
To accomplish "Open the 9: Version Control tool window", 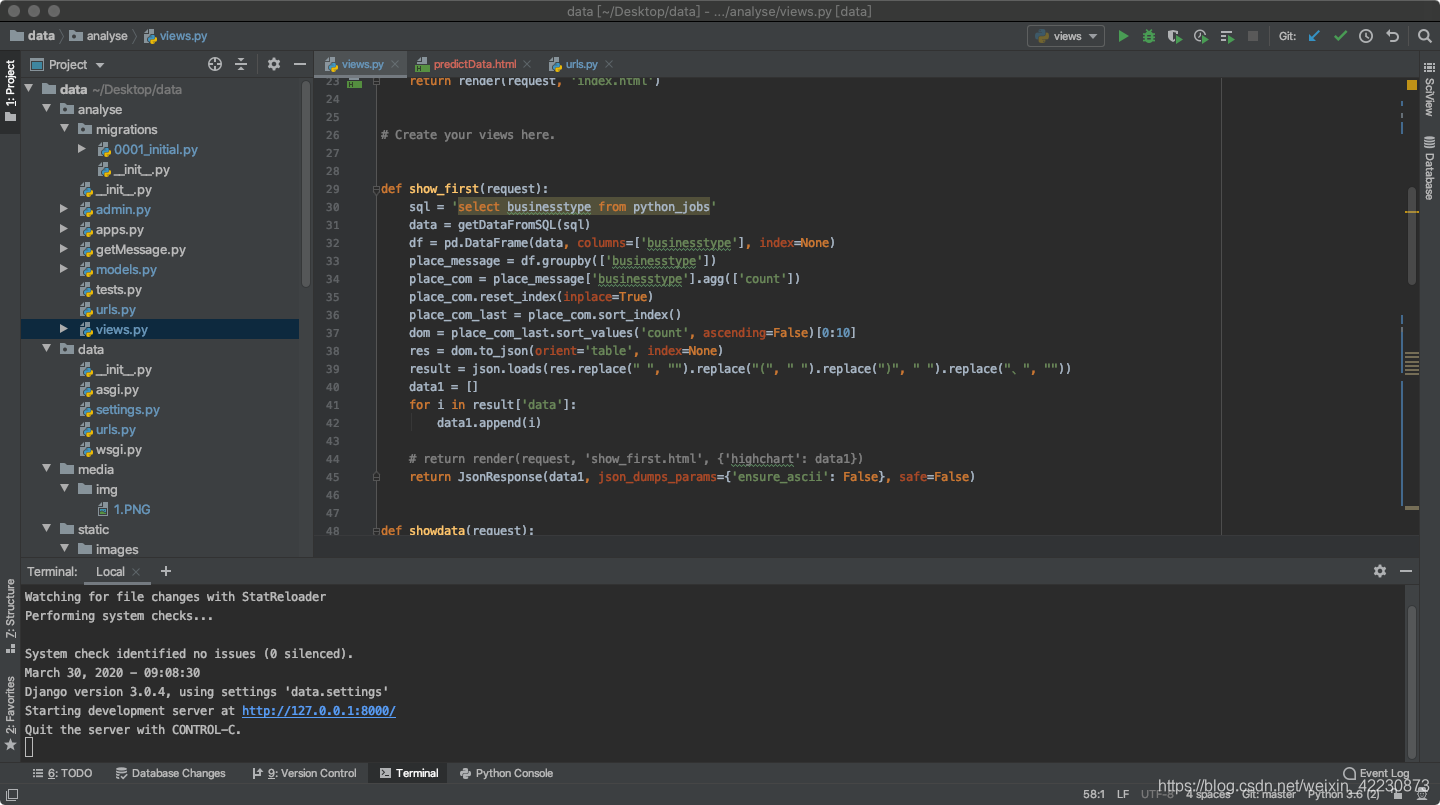I will [x=304, y=773].
